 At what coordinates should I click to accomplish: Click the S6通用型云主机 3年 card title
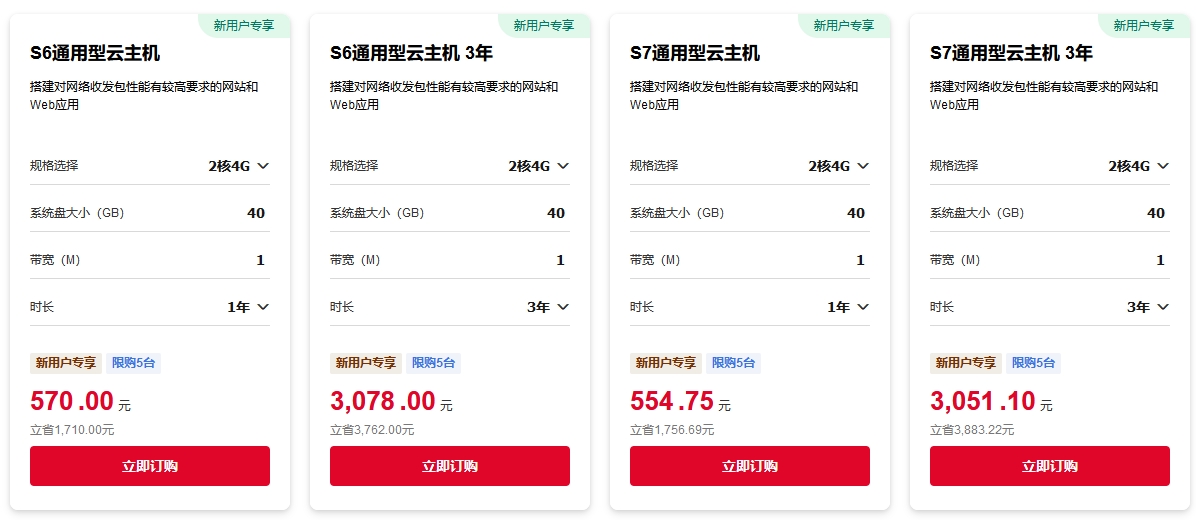click(411, 53)
